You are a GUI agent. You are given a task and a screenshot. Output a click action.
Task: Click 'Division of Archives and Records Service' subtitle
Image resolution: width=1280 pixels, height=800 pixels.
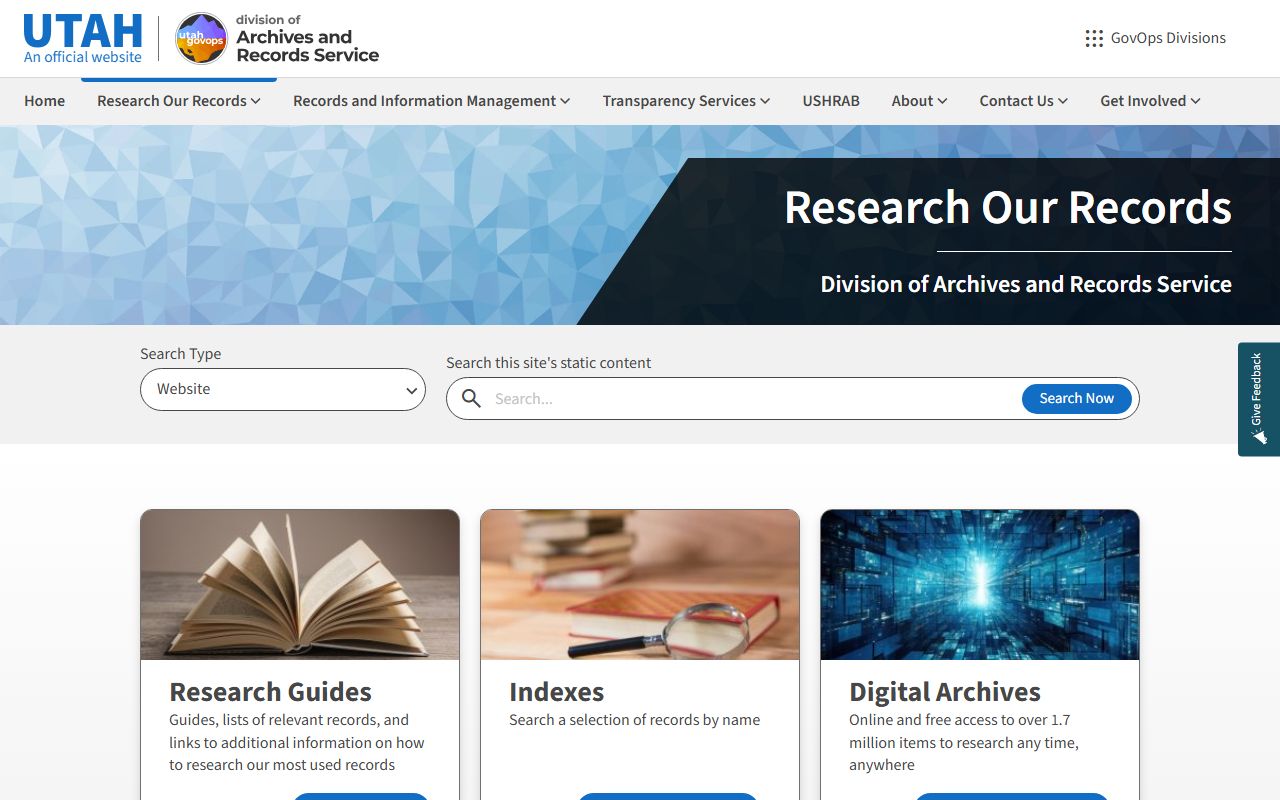pyautogui.click(x=1026, y=284)
